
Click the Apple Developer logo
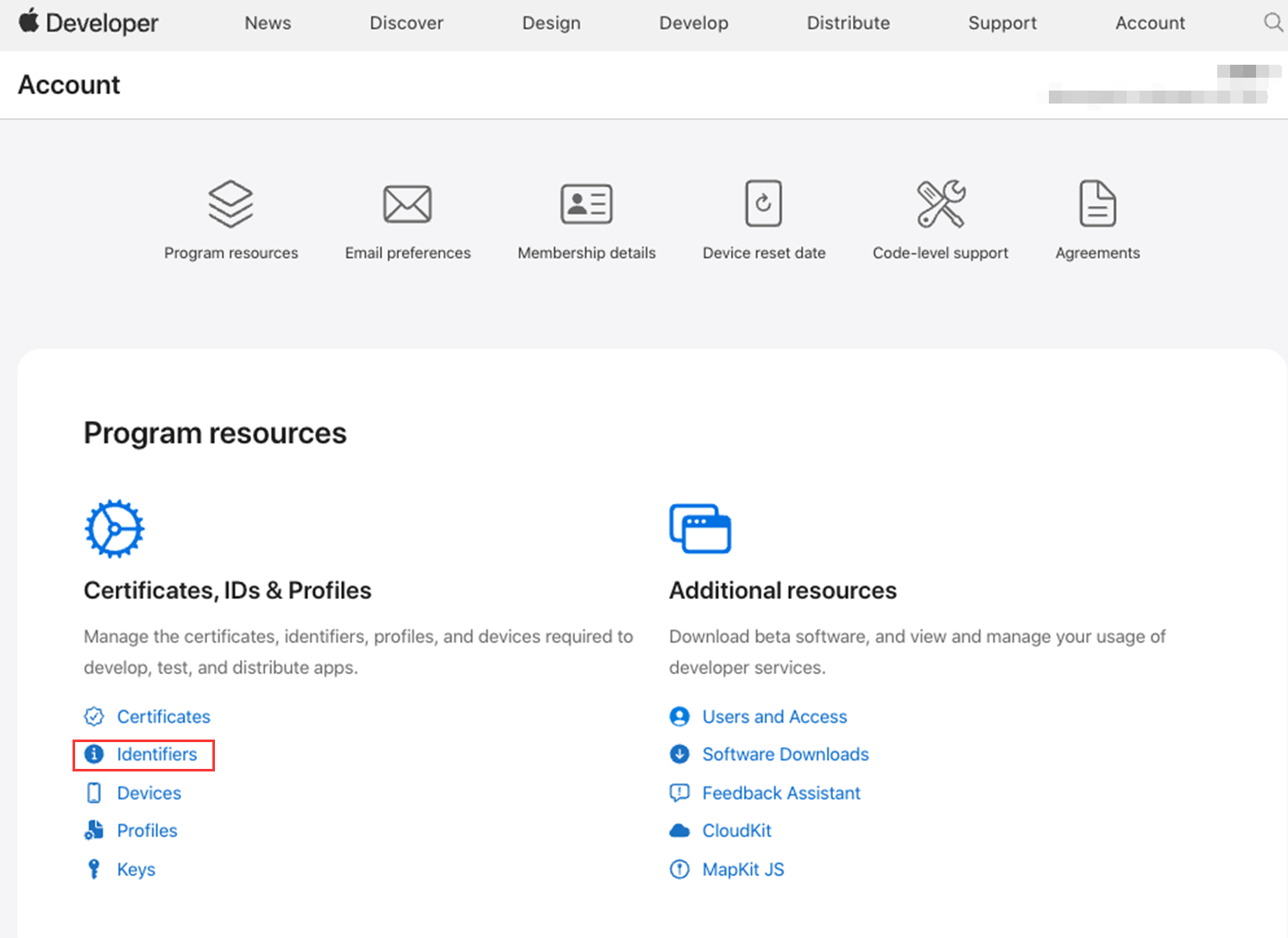[88, 22]
